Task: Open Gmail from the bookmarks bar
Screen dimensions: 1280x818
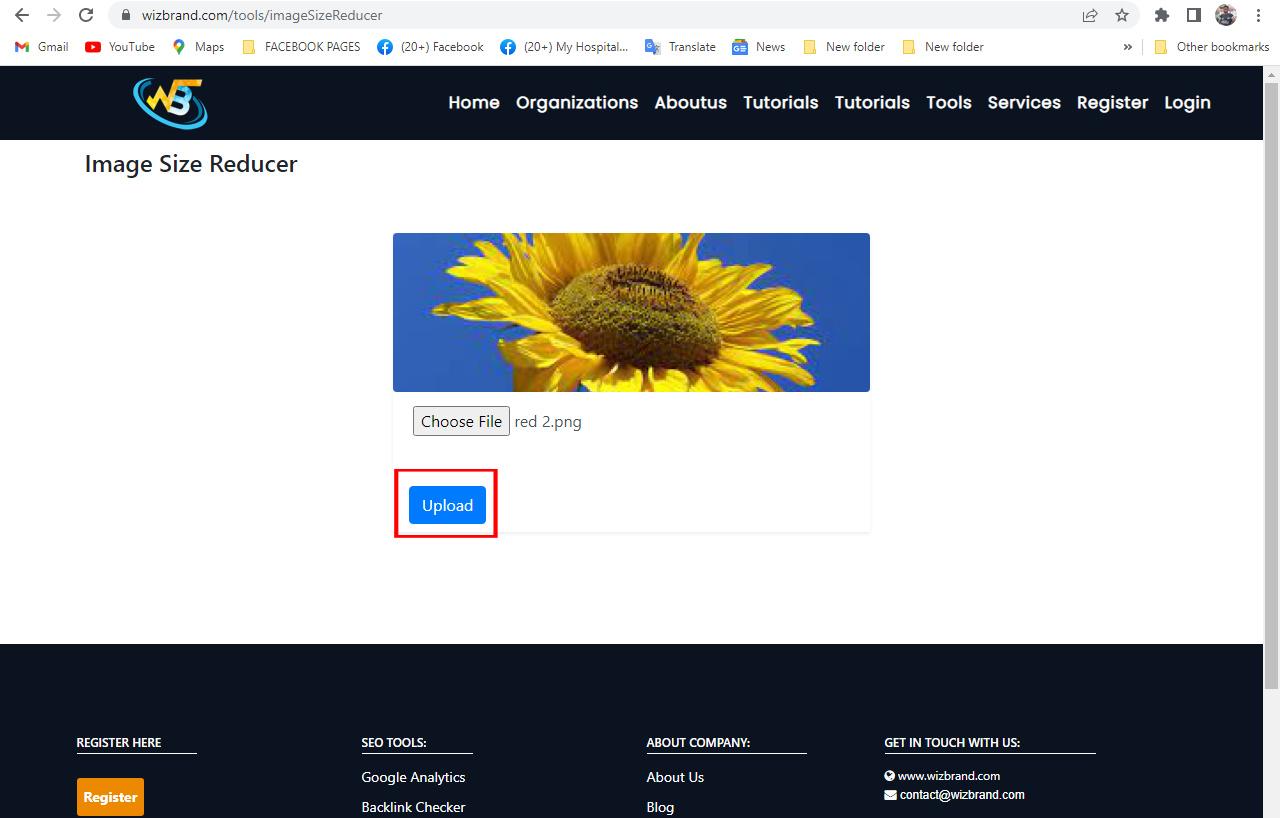Action: coord(40,46)
